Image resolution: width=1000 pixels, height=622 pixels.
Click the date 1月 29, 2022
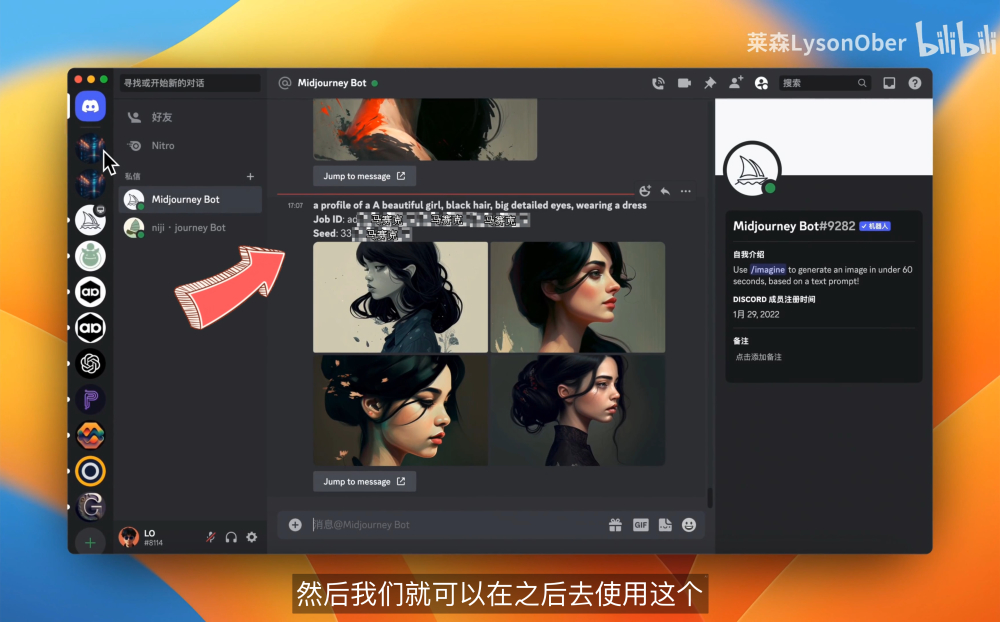coord(756,315)
